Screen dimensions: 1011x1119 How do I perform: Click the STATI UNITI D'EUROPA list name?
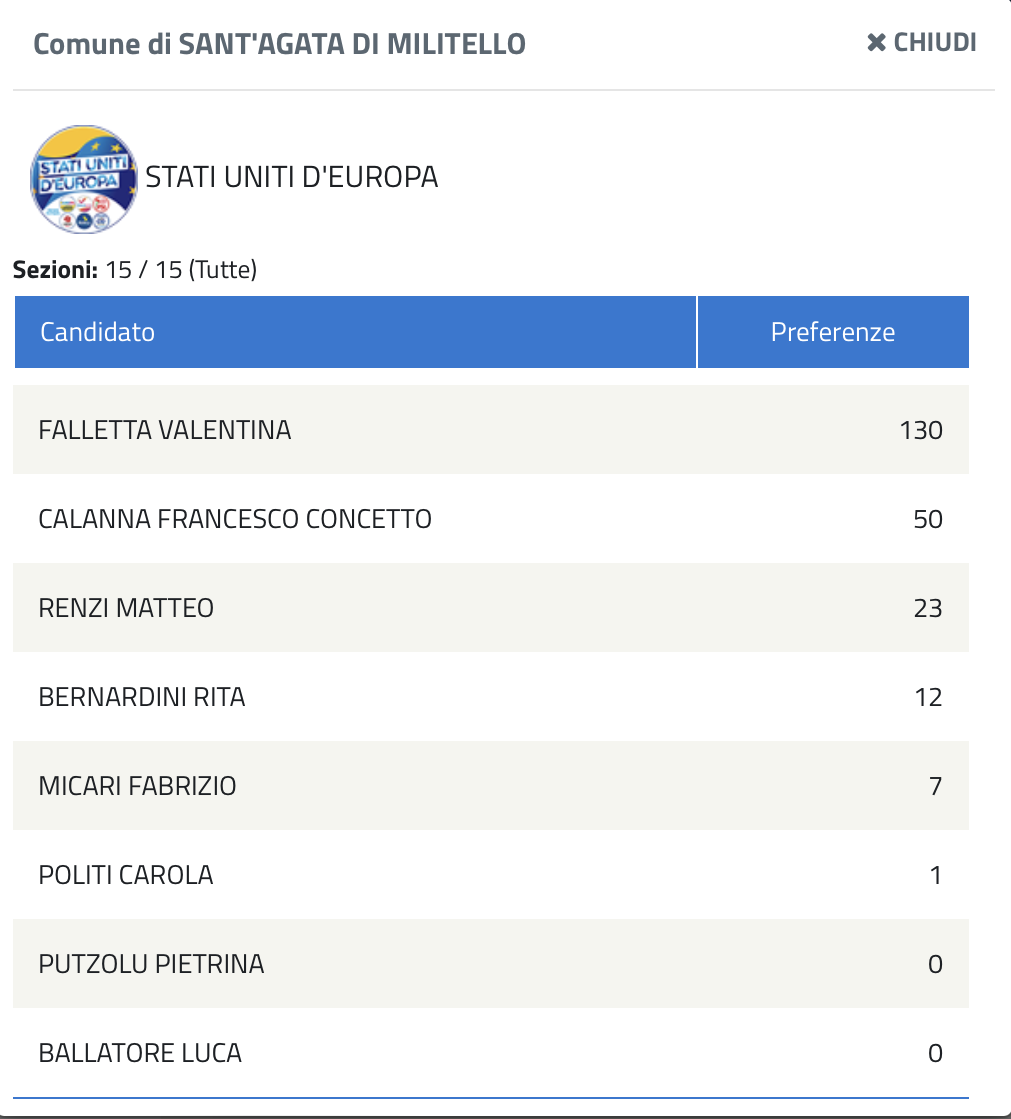[x=292, y=178]
